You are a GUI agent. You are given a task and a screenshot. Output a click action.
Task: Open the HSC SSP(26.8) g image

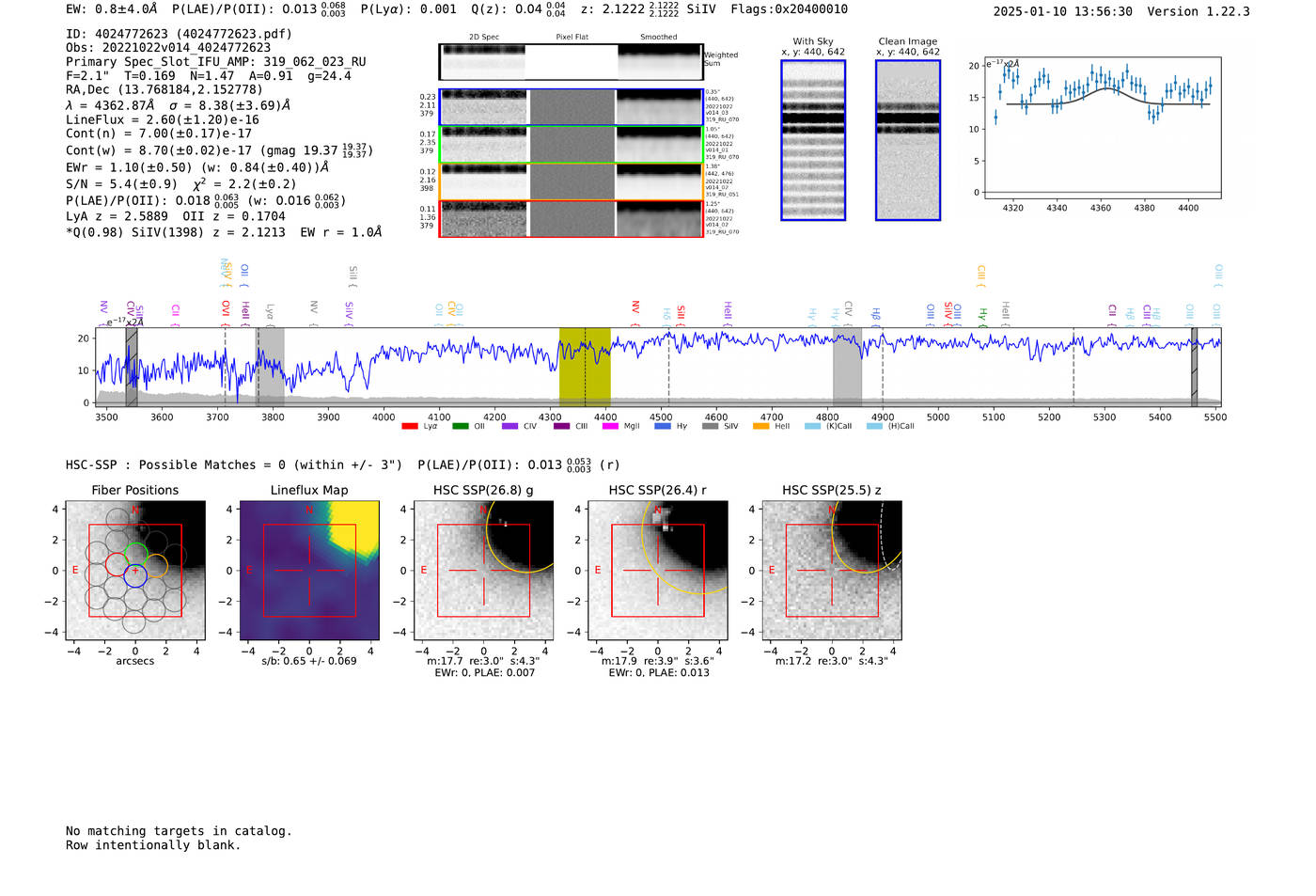click(x=484, y=571)
